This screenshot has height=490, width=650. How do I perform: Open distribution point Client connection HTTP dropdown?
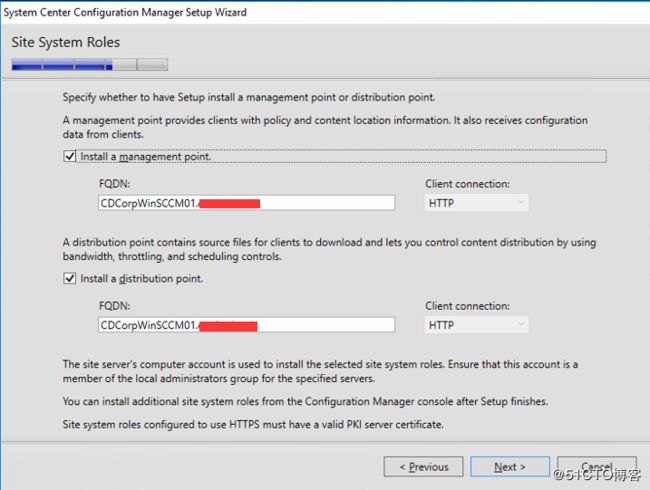pyautogui.click(x=476, y=325)
